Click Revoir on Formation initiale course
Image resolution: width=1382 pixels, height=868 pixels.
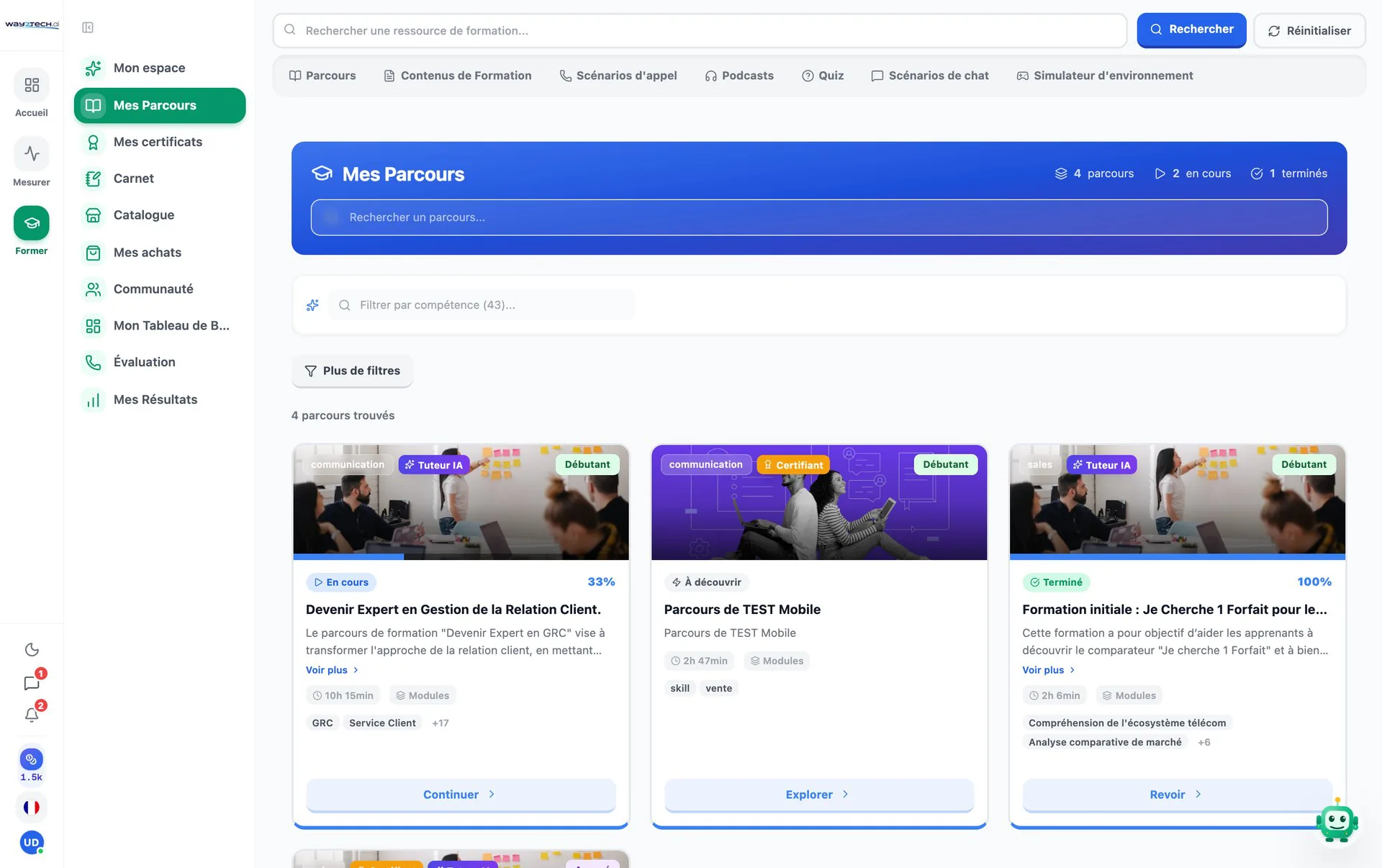(1177, 795)
